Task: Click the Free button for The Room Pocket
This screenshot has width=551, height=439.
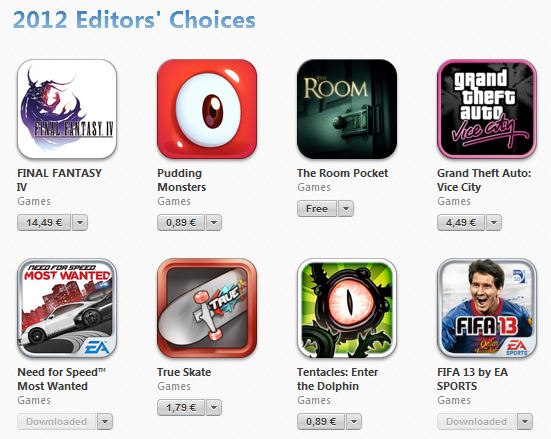Action: (317, 208)
